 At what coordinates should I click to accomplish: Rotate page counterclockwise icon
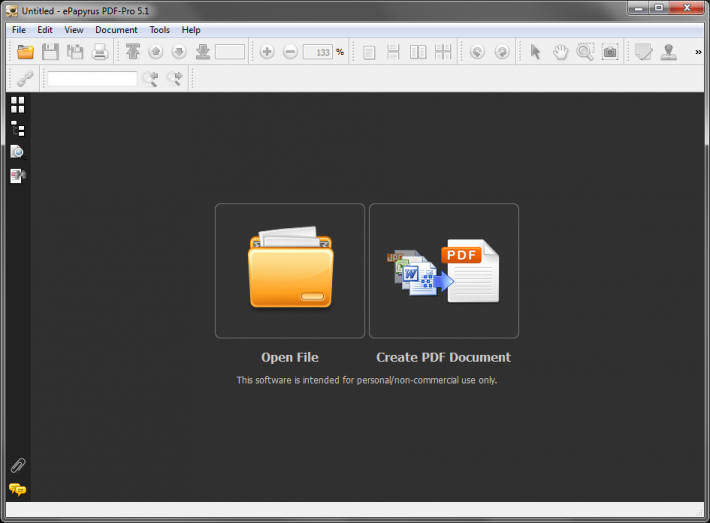click(x=477, y=52)
